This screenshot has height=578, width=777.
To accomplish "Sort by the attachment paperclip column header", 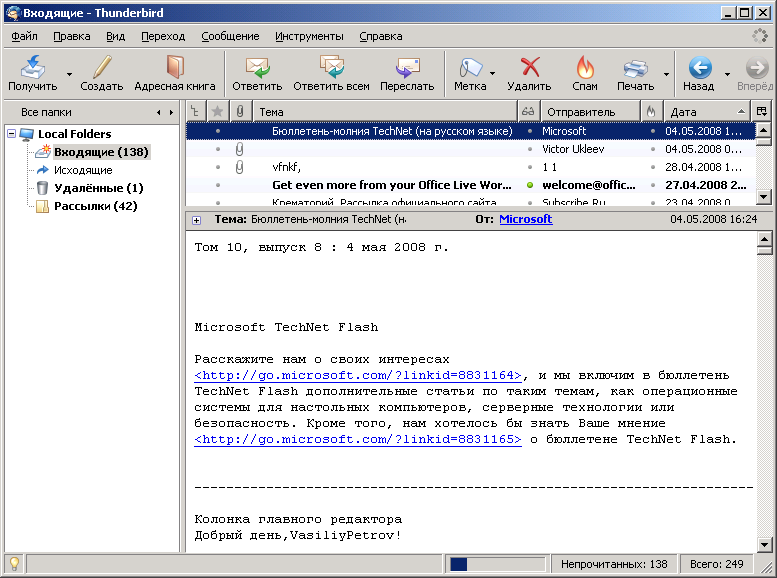I will pos(240,112).
